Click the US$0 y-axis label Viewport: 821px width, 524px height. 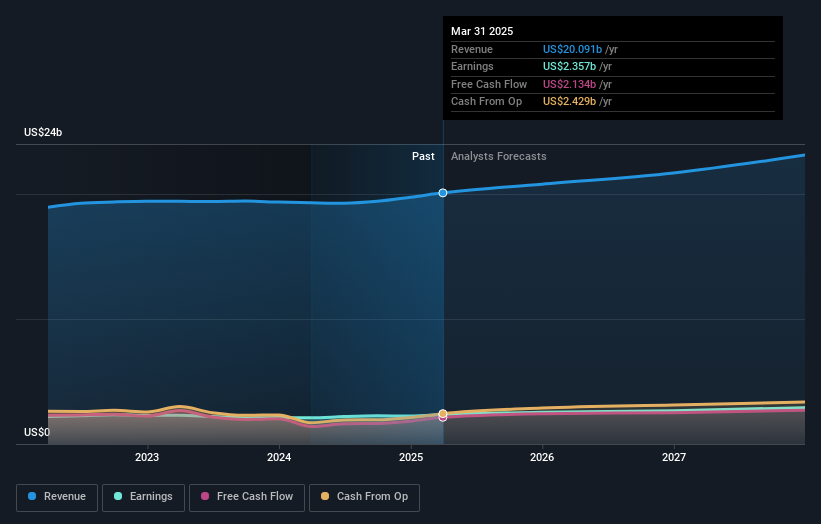[37, 432]
